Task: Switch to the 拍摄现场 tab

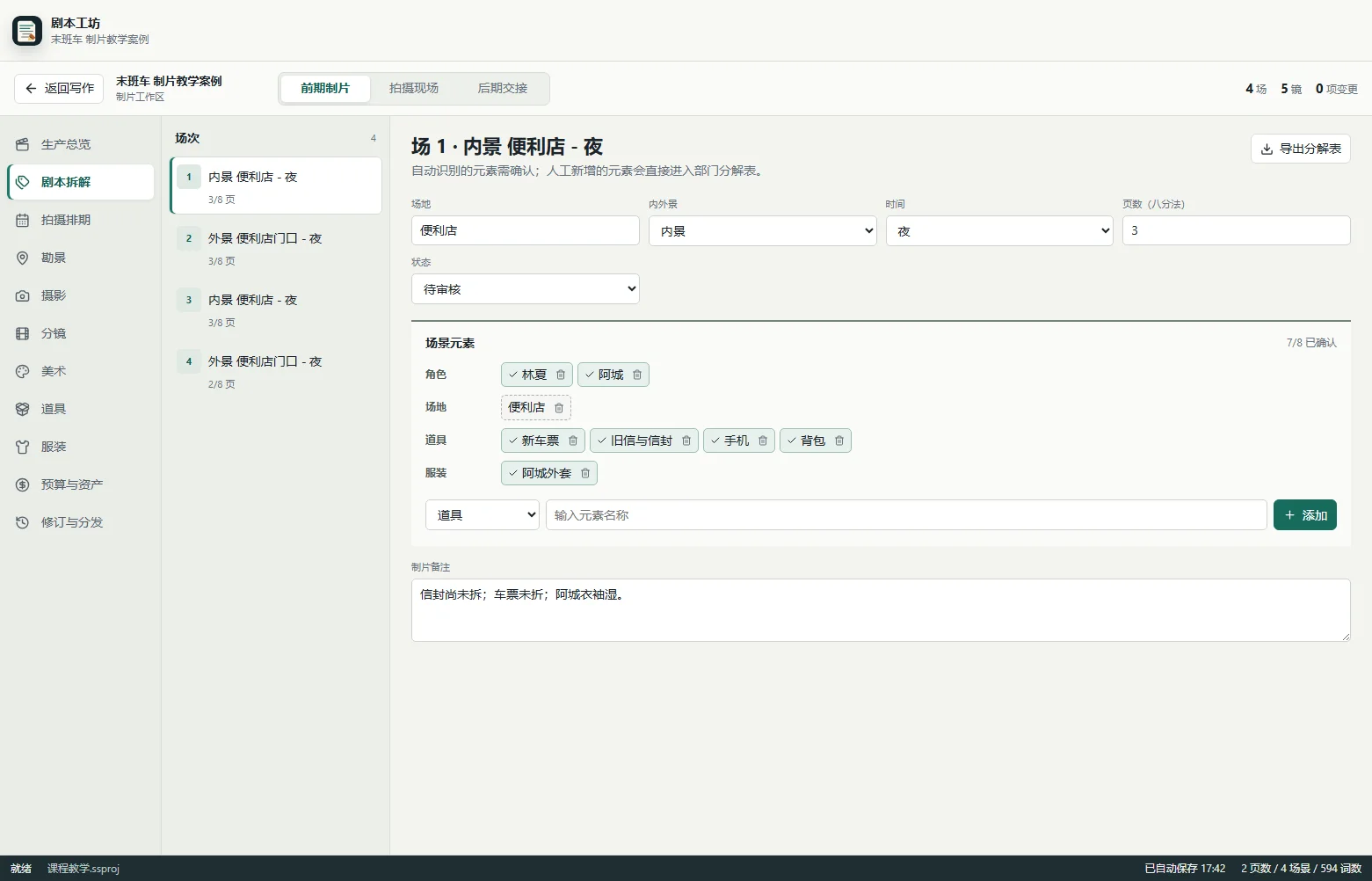Action: [414, 89]
